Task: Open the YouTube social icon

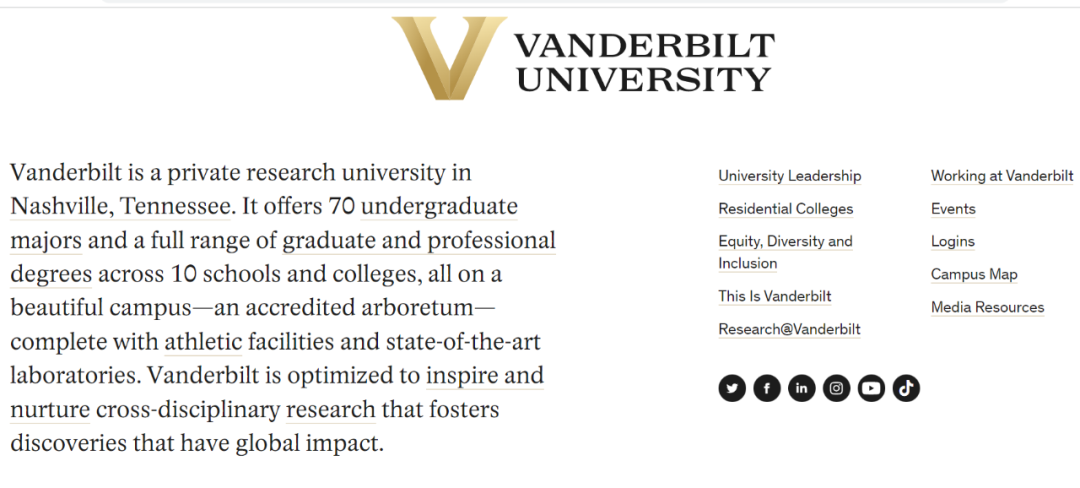Action: pyautogui.click(x=871, y=388)
